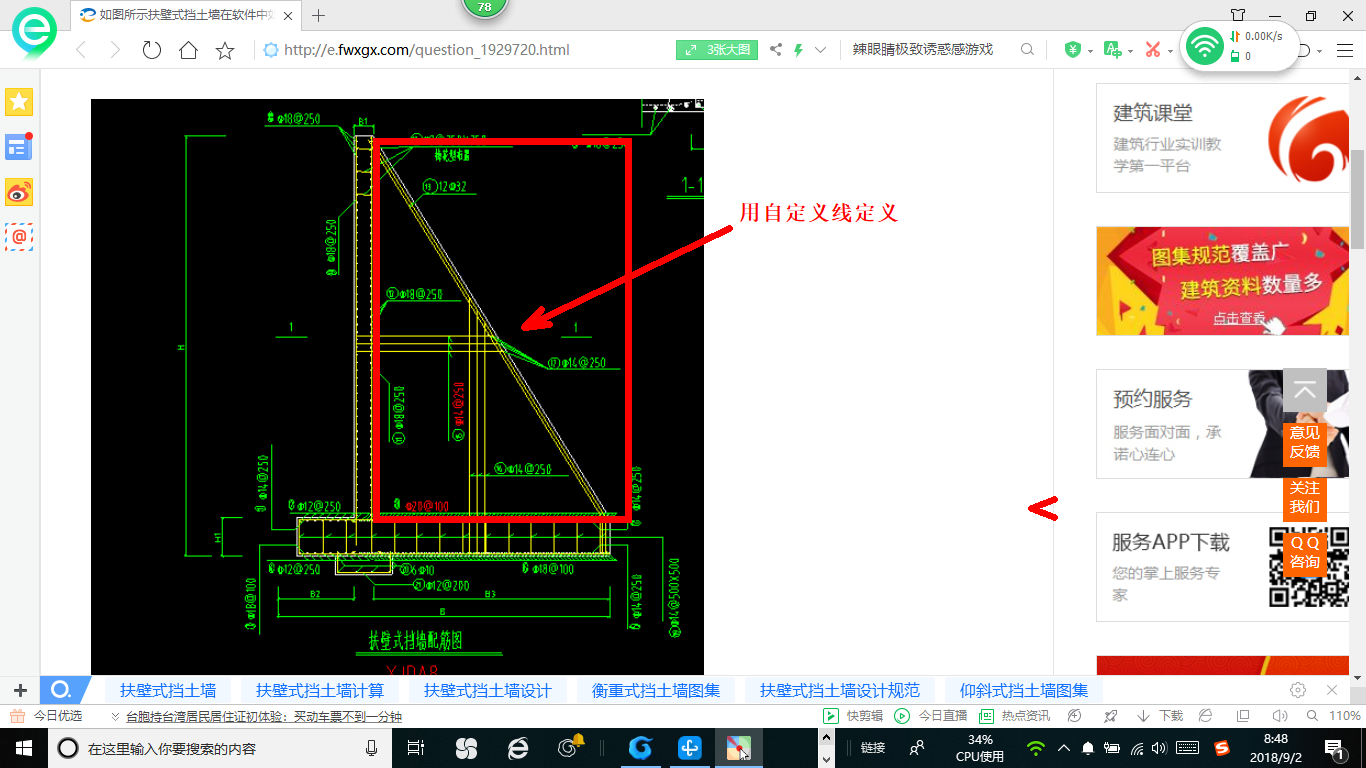This screenshot has width=1366, height=768.
Task: Click the Windows search box
Action: pyautogui.click(x=220, y=748)
